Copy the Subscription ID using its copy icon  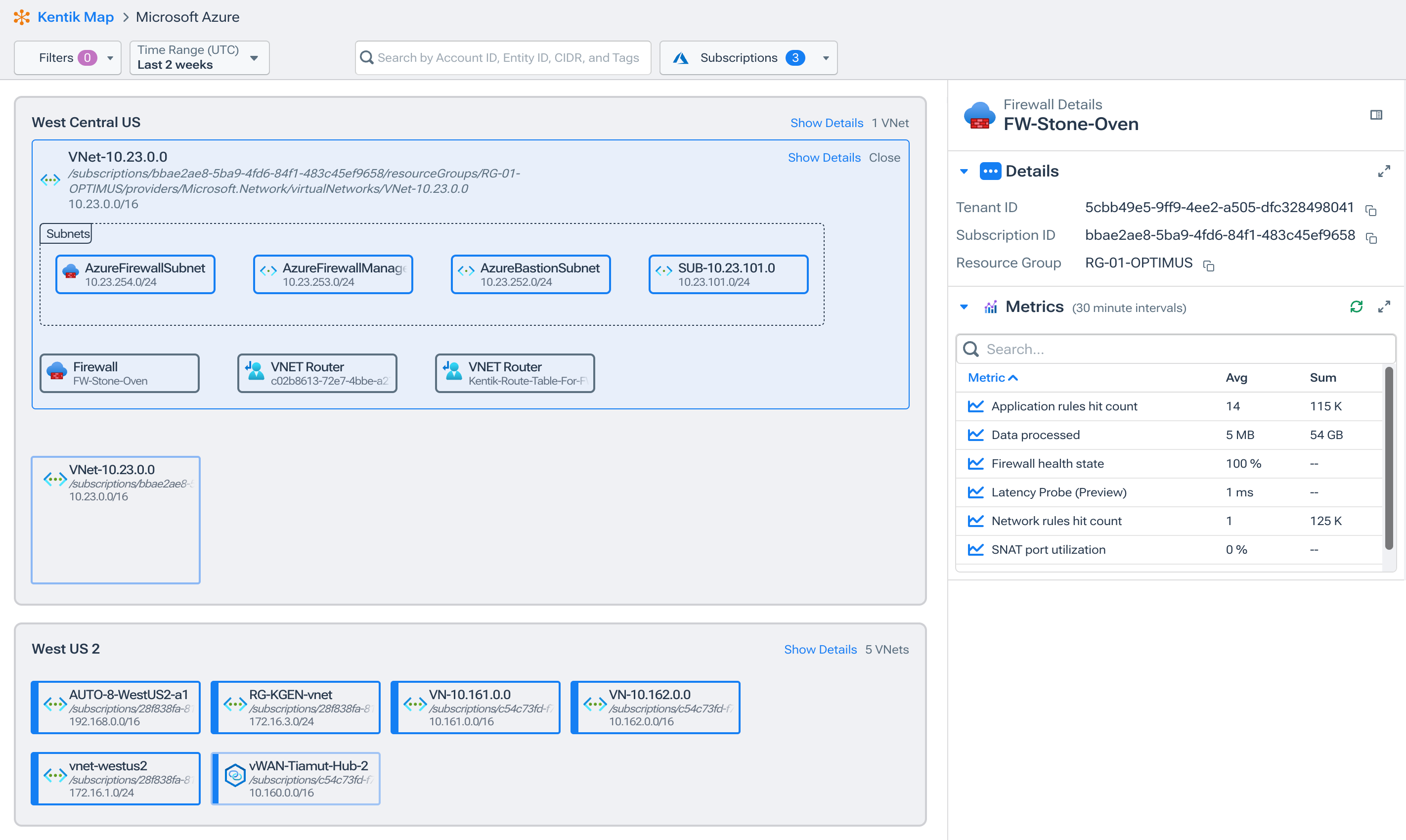(x=1372, y=238)
